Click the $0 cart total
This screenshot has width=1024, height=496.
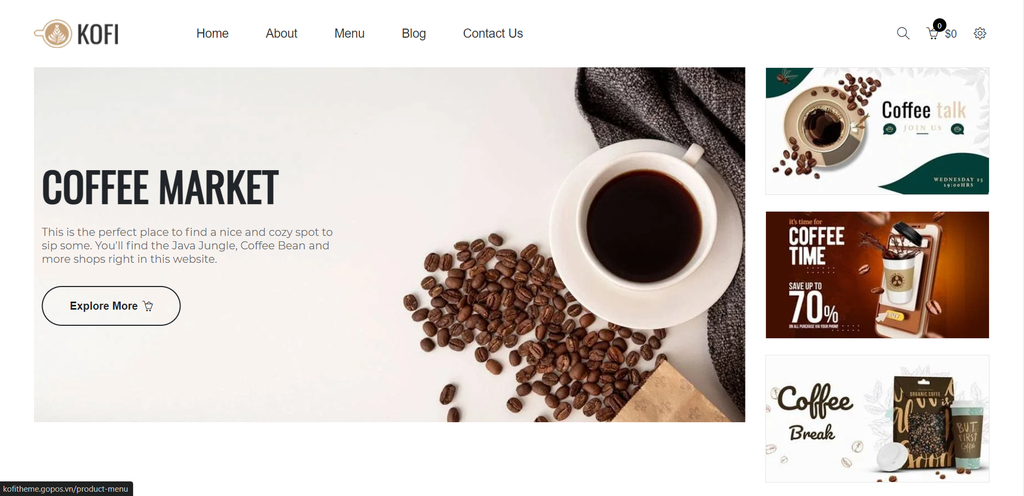click(951, 34)
